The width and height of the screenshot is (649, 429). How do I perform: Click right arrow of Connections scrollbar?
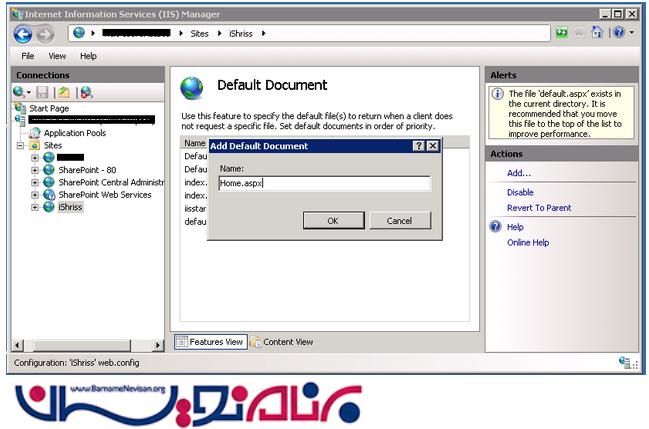[x=157, y=345]
